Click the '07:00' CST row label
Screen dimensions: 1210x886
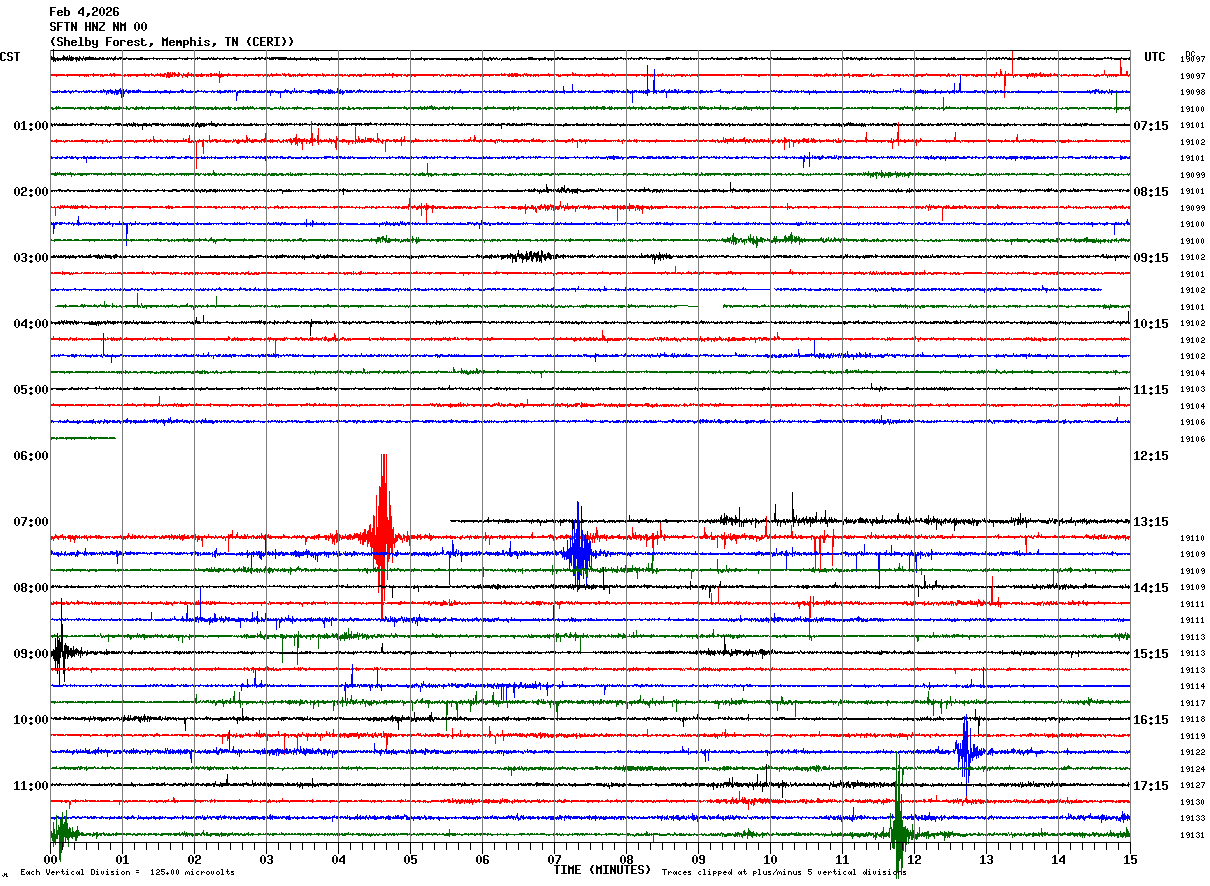31,522
